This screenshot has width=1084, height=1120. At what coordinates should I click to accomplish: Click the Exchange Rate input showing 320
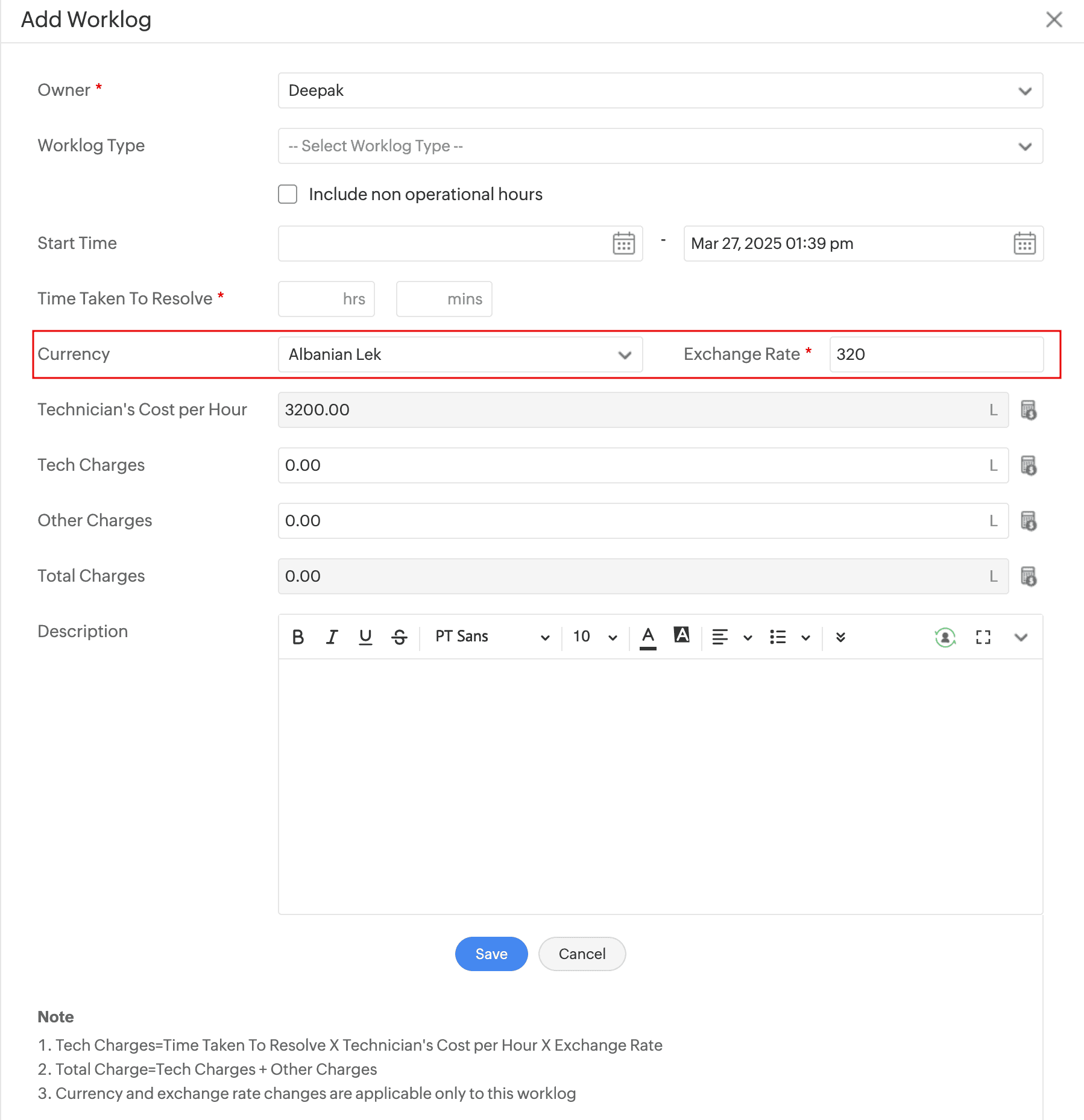point(935,354)
